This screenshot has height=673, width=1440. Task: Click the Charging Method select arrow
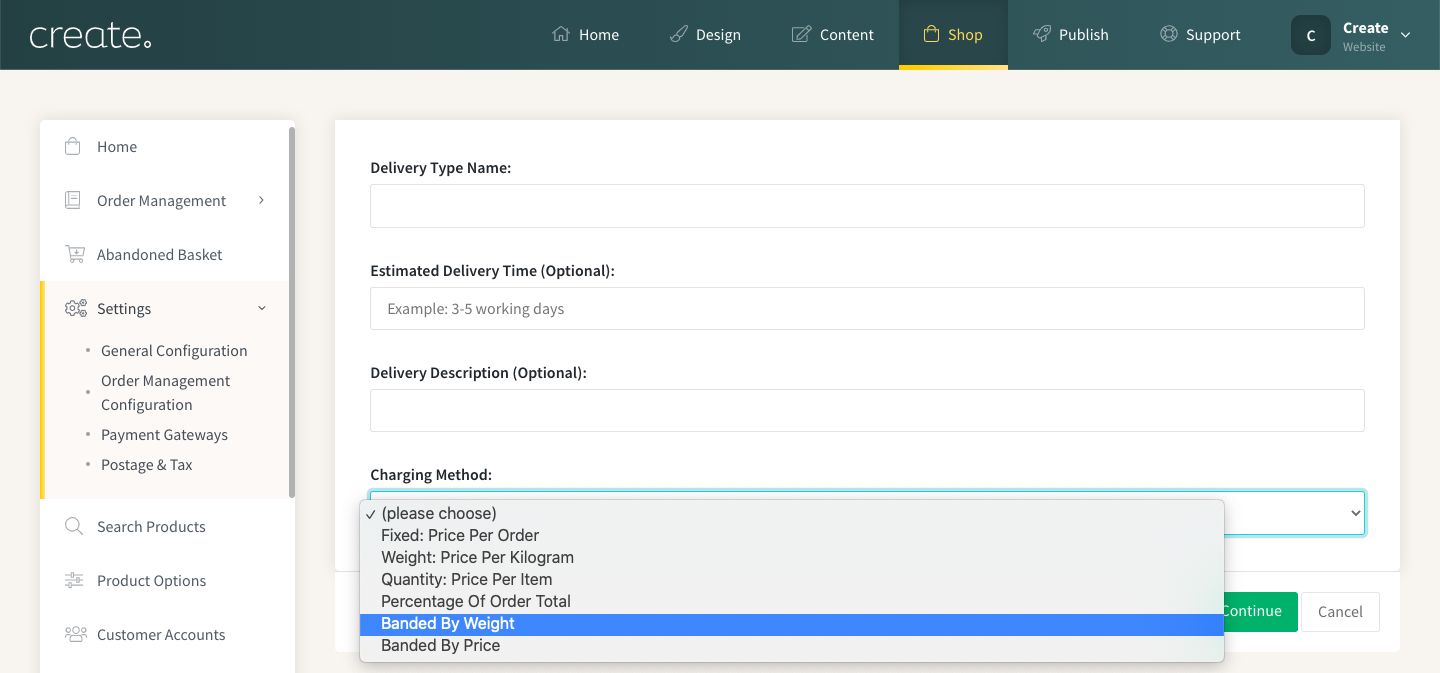pos(1356,513)
